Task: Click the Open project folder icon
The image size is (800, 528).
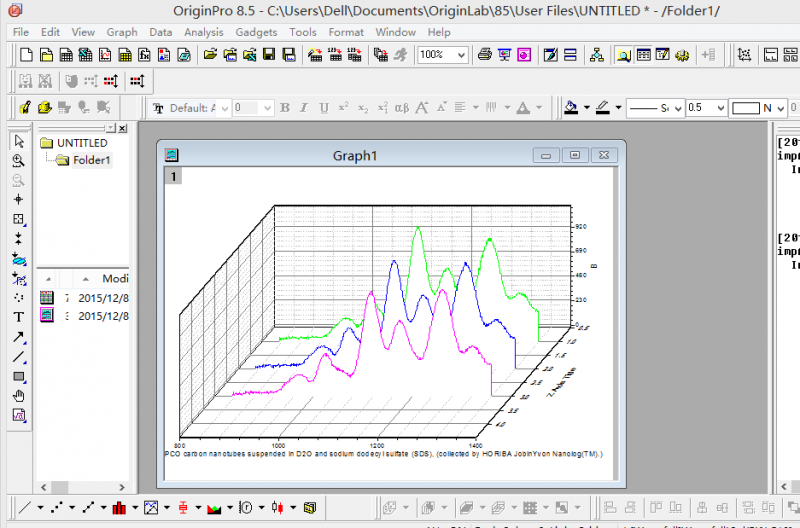Action: 210,55
